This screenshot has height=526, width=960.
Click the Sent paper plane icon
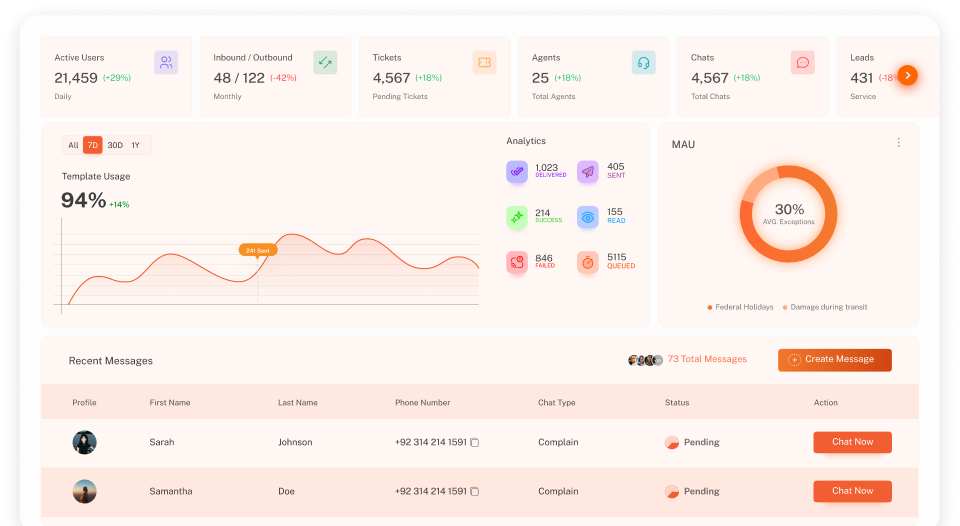[x=588, y=172]
